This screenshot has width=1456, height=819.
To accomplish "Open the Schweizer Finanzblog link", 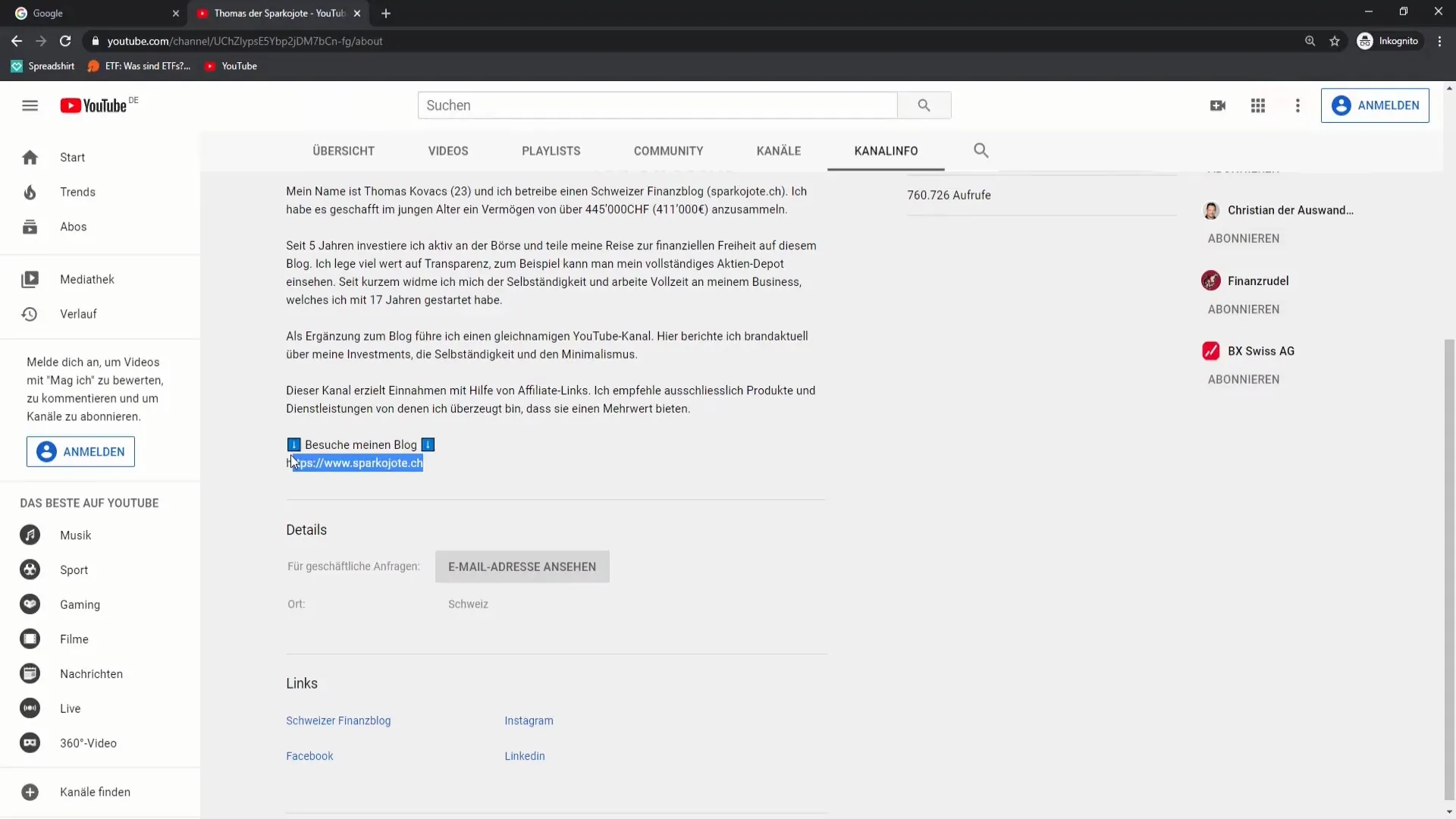I will pos(338,720).
